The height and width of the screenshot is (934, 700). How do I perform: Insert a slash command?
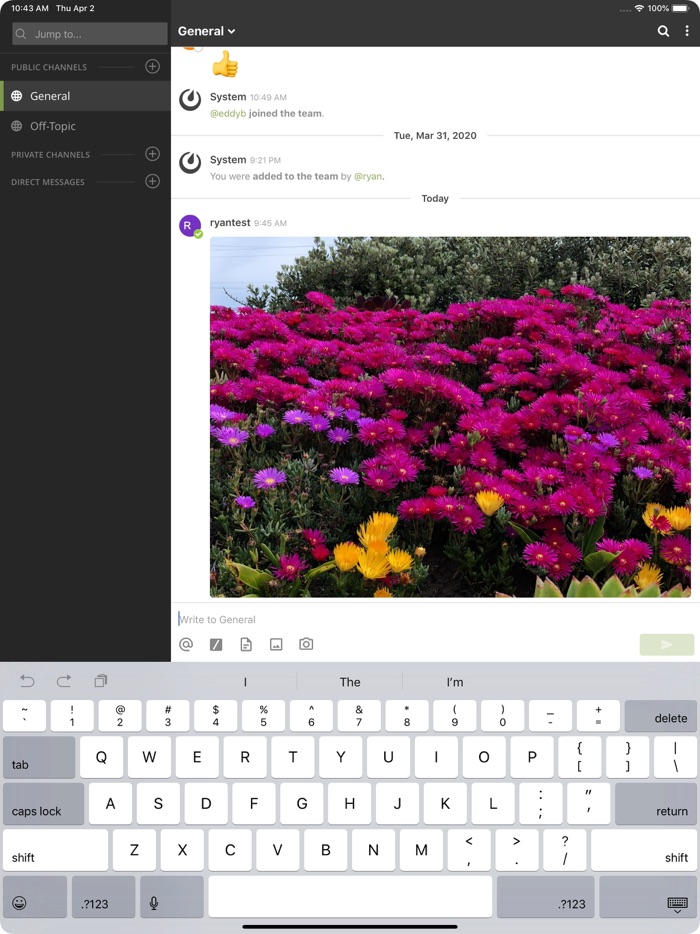pos(216,644)
